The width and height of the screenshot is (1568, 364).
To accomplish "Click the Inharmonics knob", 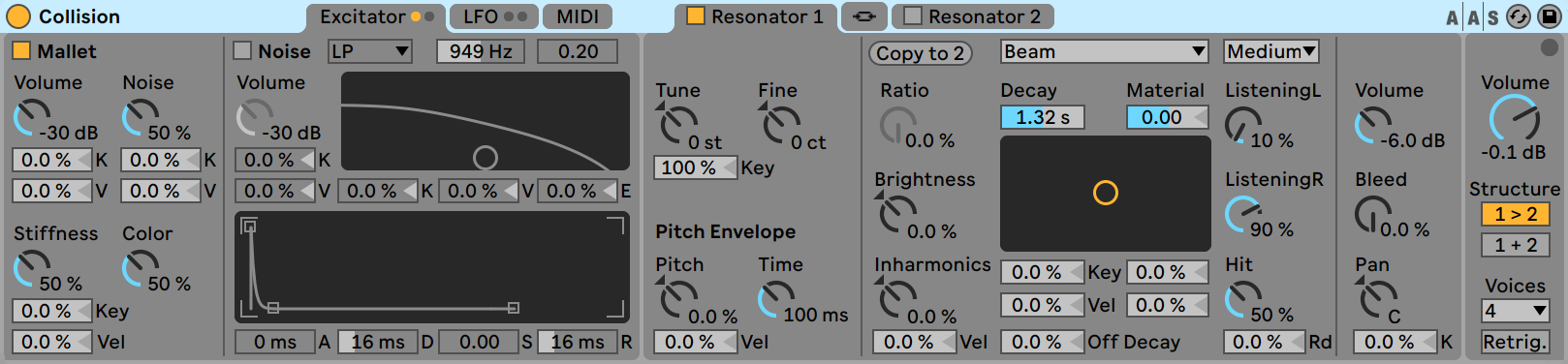I will [x=897, y=300].
